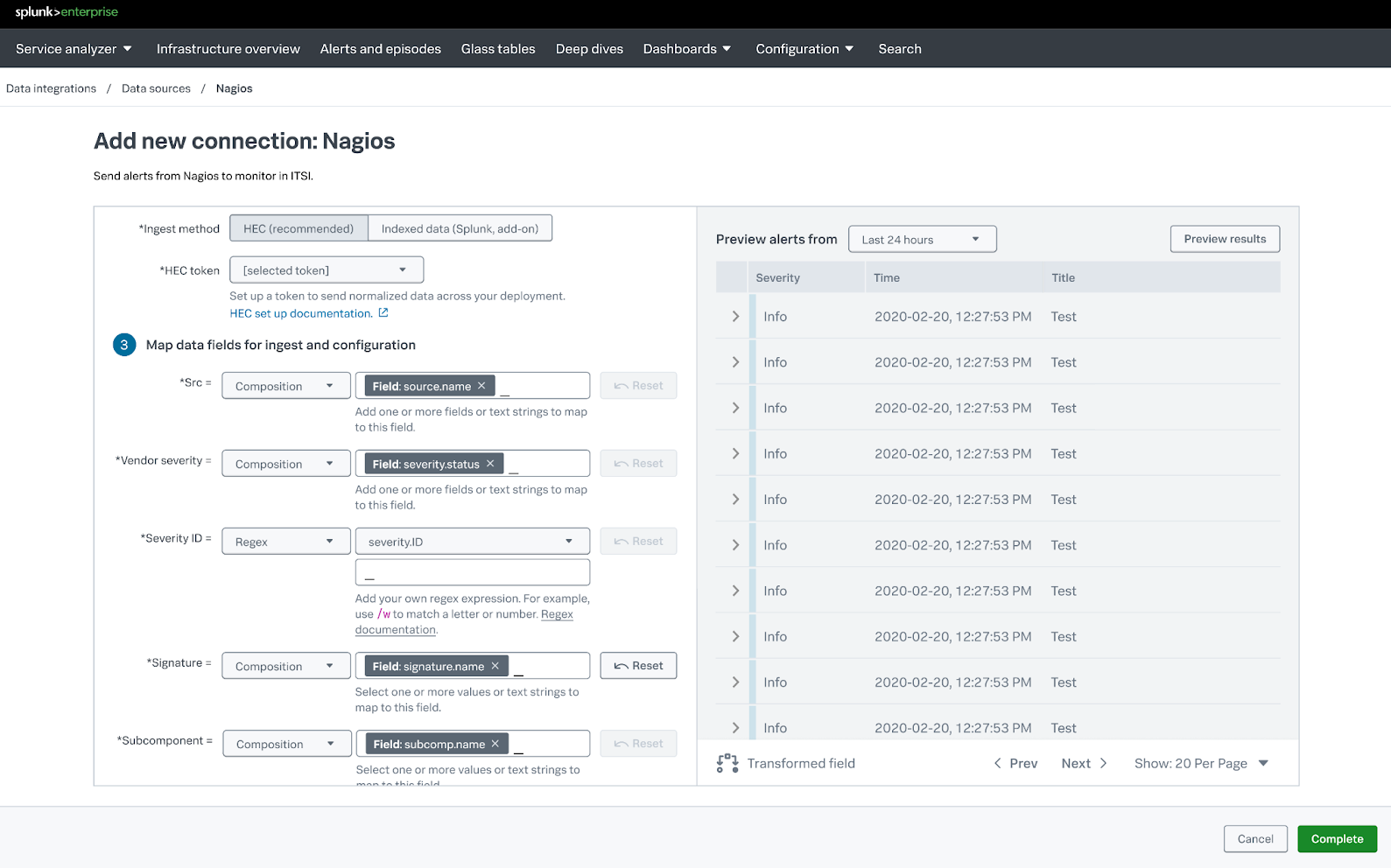This screenshot has width=1391, height=868.
Task: Expand the first alert row chevron
Action: pos(735,317)
